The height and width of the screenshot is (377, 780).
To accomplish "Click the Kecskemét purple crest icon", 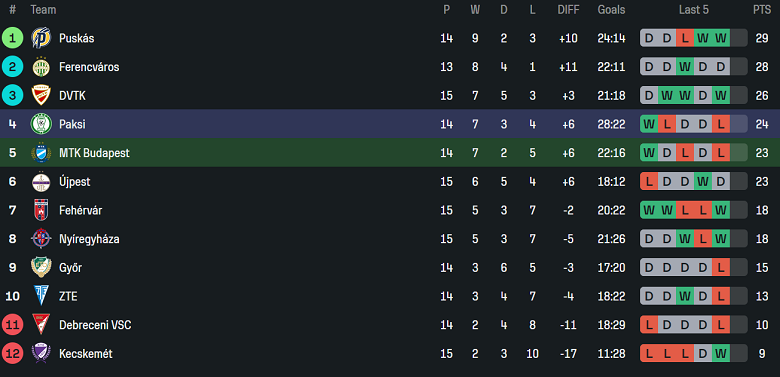I will [41, 354].
